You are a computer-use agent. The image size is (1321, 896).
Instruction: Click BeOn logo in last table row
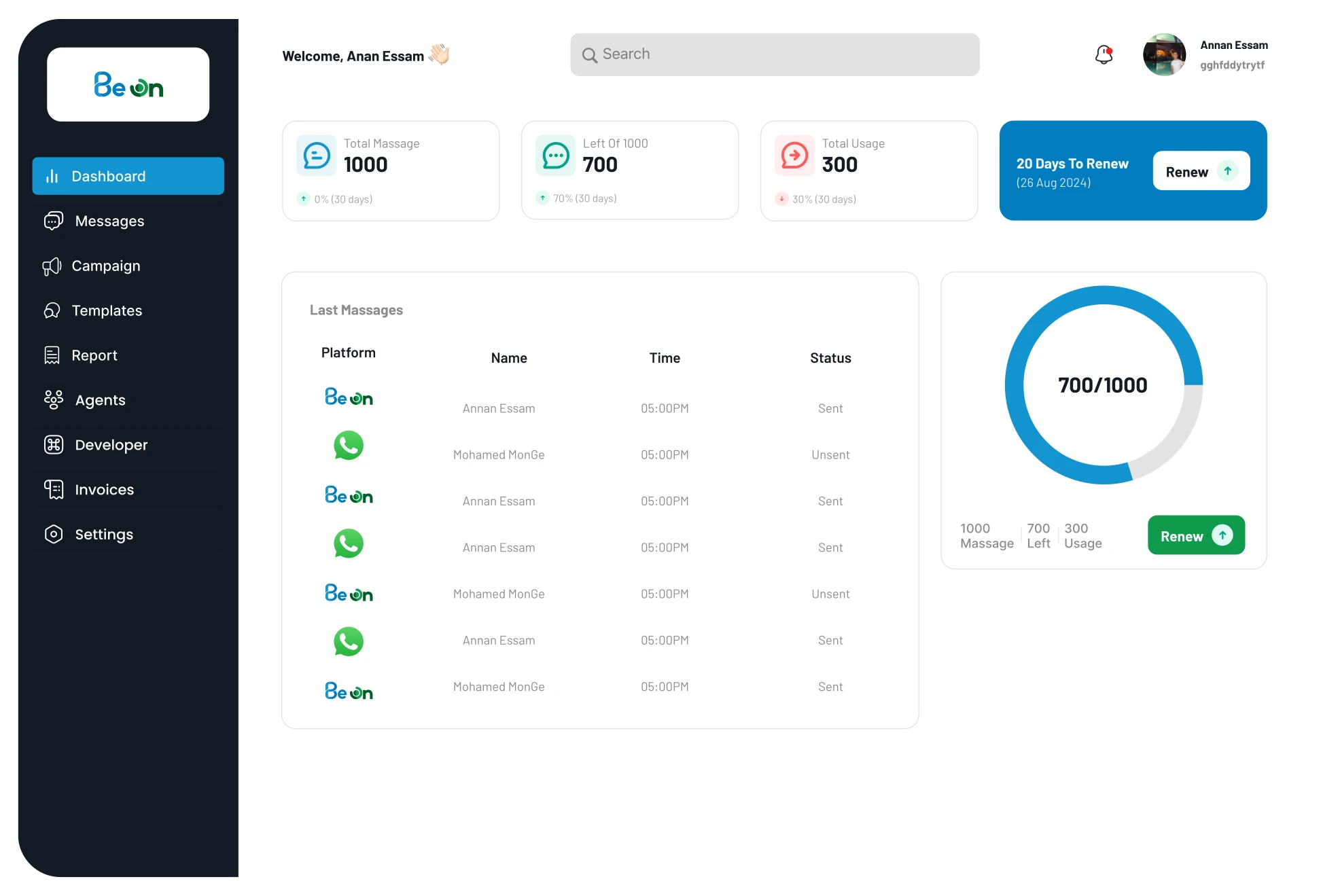(x=349, y=692)
